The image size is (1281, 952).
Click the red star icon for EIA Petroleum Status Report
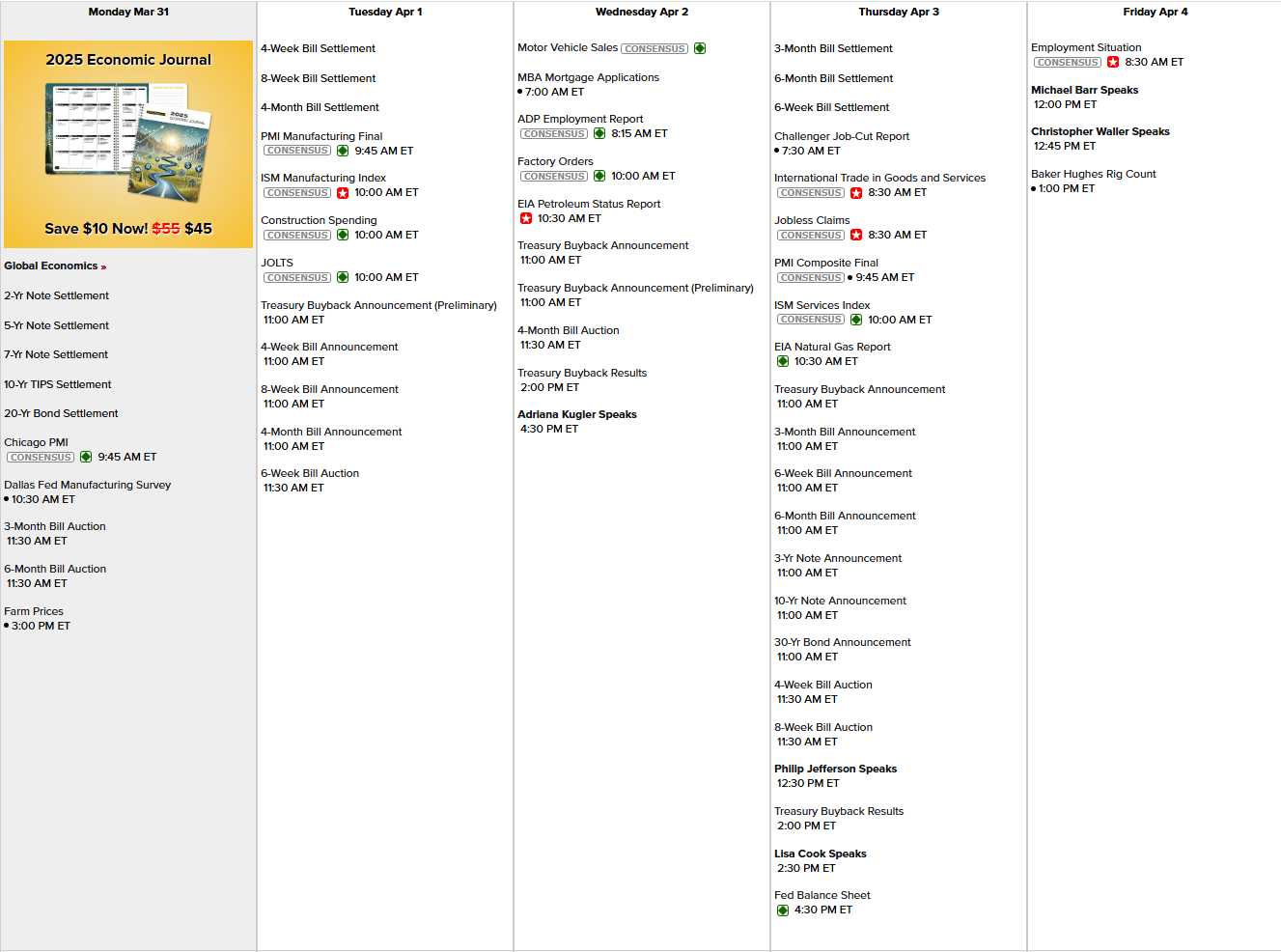[x=526, y=219]
